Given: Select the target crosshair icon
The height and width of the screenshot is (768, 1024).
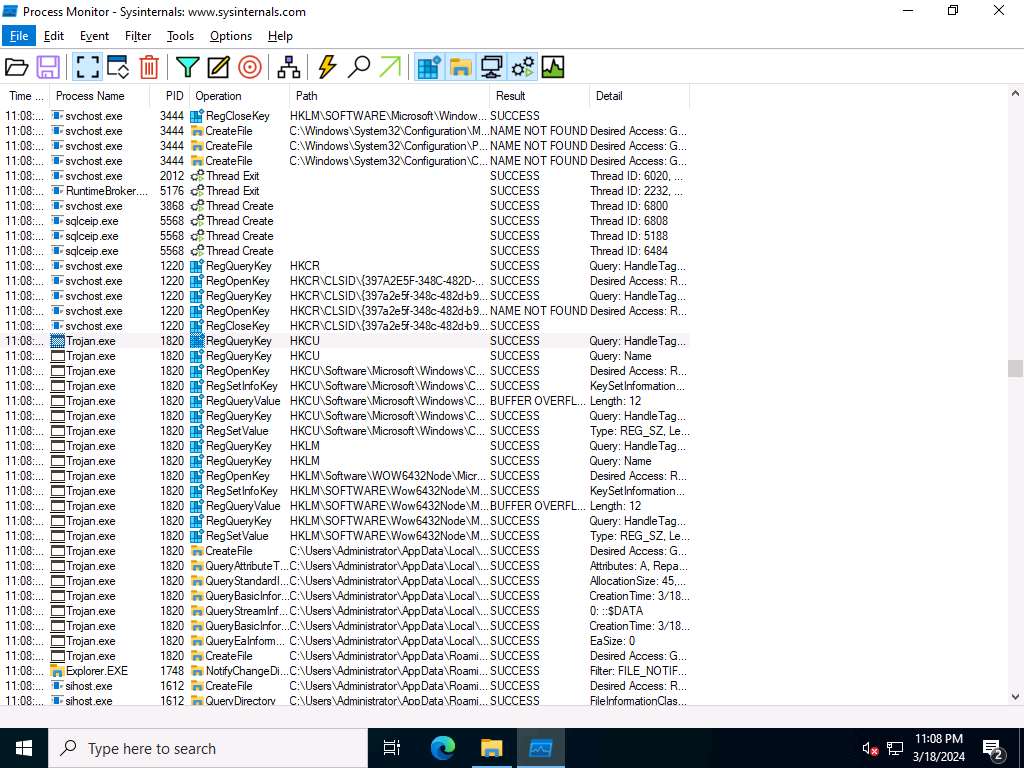Looking at the screenshot, I should (249, 67).
